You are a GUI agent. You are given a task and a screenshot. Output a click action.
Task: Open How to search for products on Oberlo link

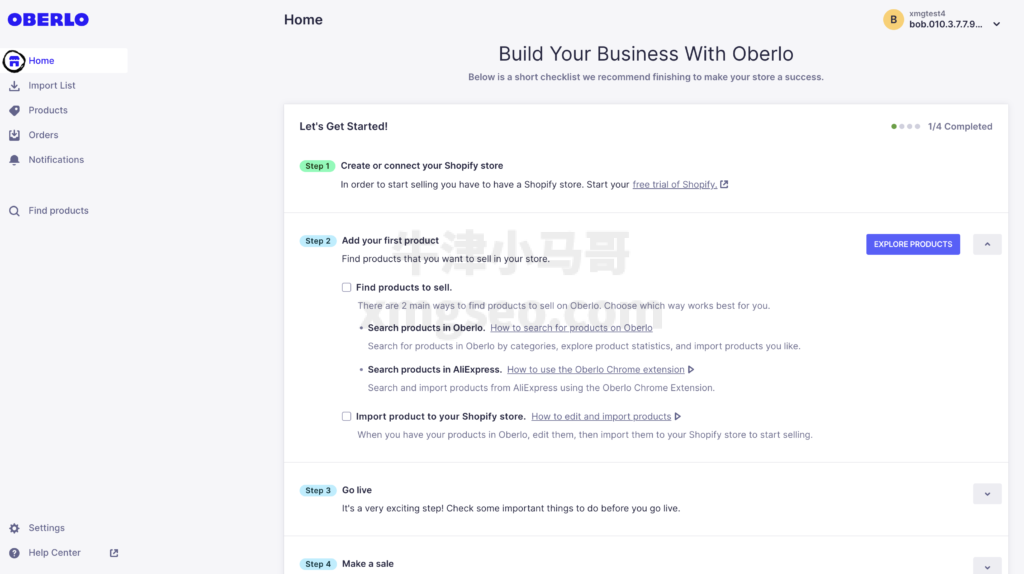[571, 328]
